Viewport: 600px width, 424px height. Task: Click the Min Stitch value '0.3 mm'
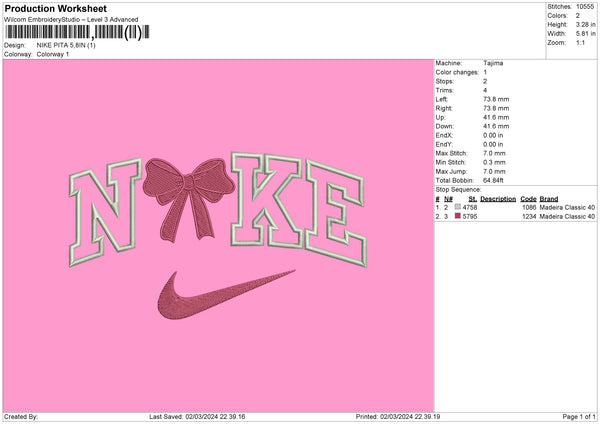pos(494,162)
